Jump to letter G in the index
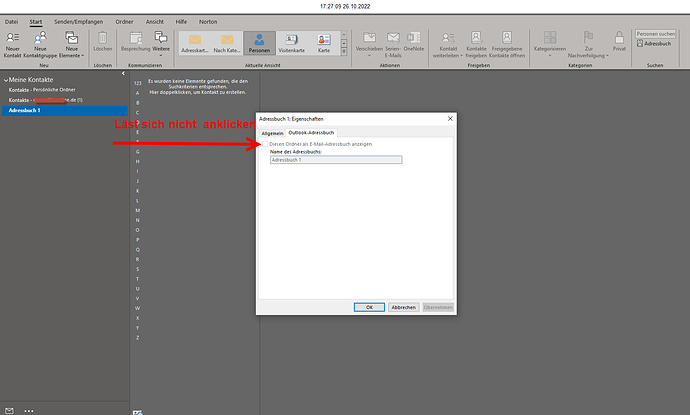The height and width of the screenshot is (415, 690). point(137,152)
